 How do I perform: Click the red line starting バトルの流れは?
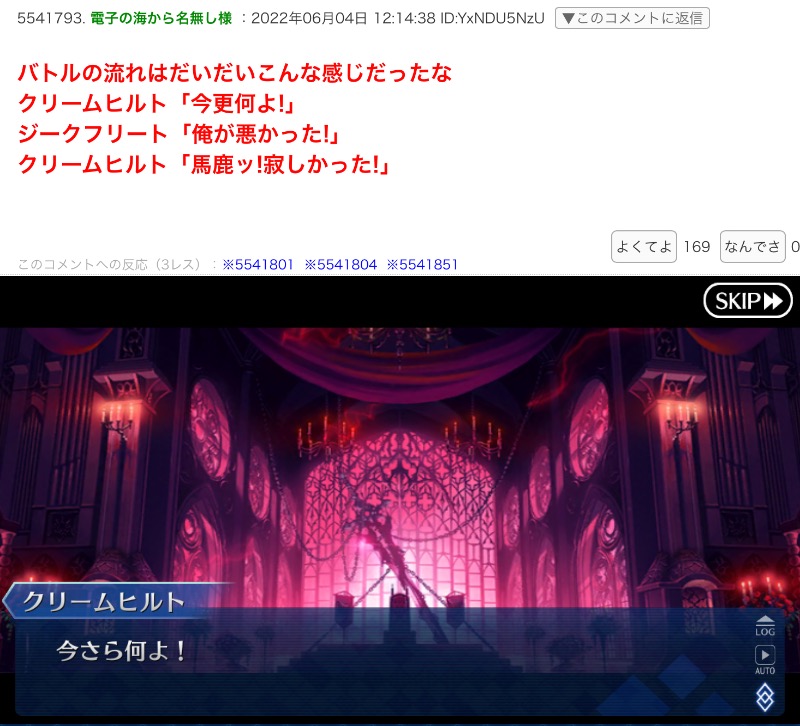(235, 73)
